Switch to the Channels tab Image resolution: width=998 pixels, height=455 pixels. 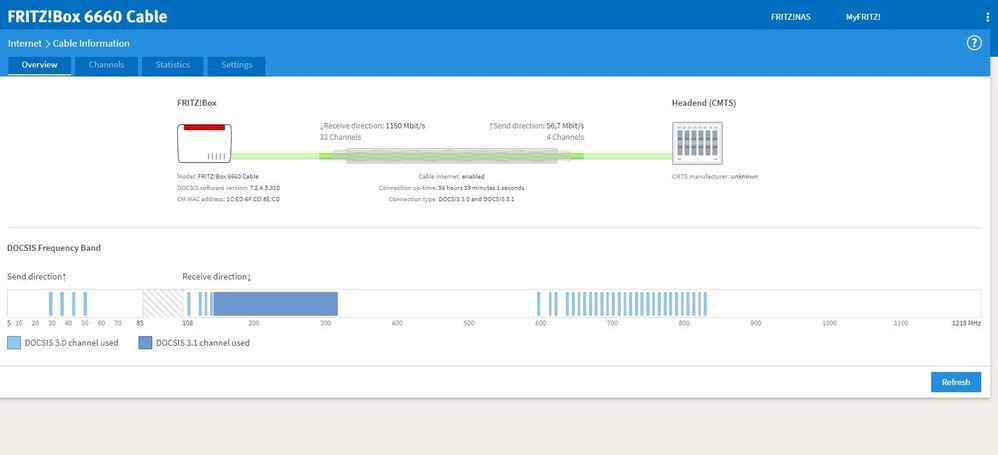tap(106, 65)
